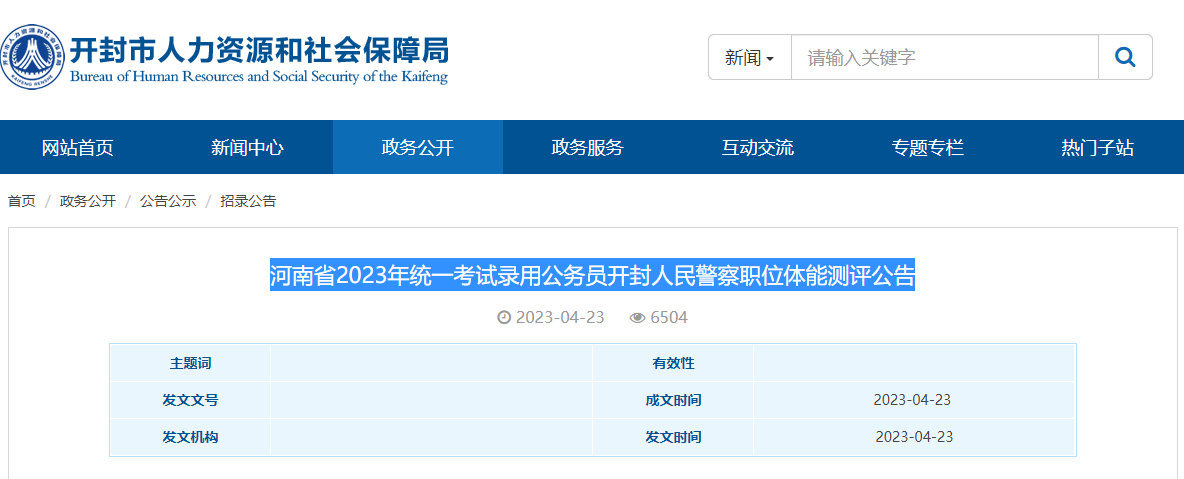Click the clock icon beside publish date
The height and width of the screenshot is (479, 1184).
coord(504,318)
